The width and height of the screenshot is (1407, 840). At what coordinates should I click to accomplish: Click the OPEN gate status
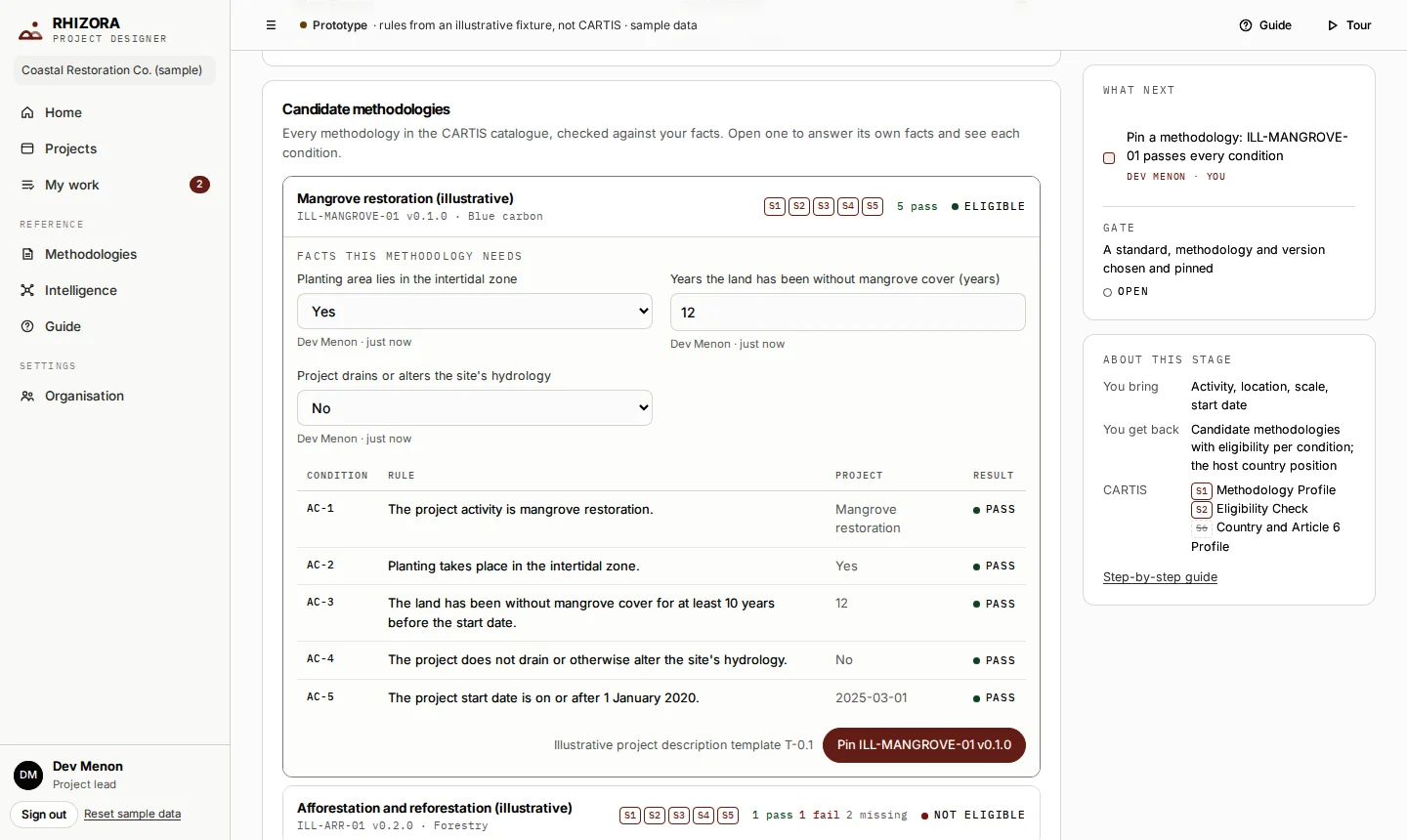[x=1126, y=292]
